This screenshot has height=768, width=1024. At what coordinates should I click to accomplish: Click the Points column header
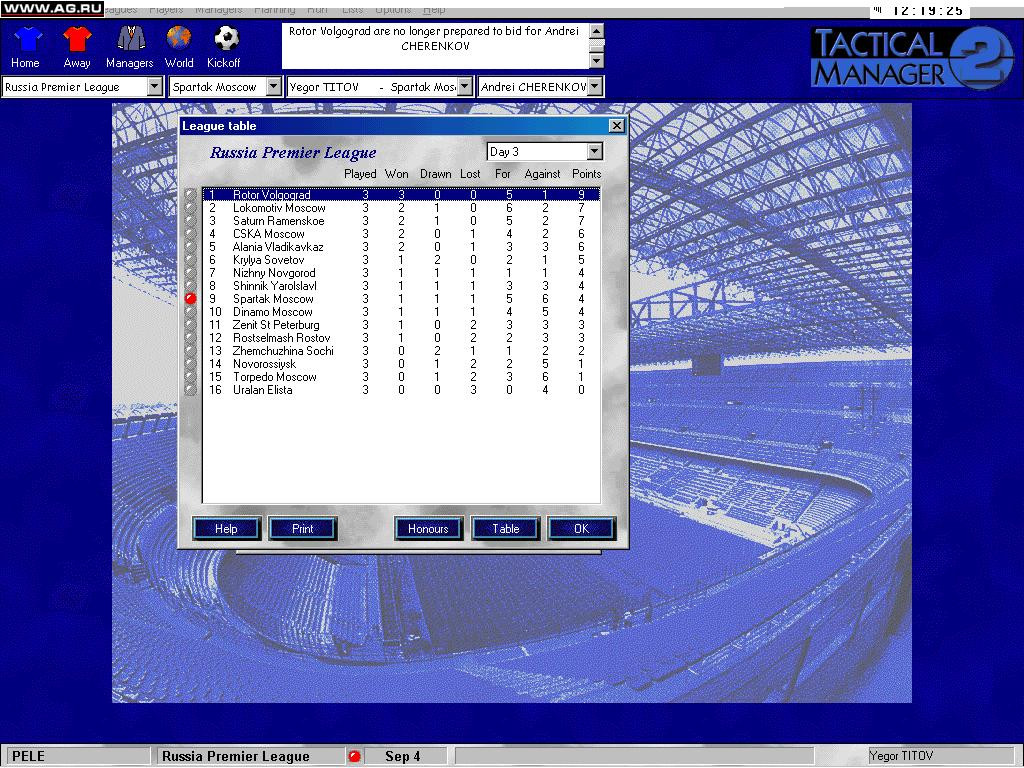(x=586, y=174)
